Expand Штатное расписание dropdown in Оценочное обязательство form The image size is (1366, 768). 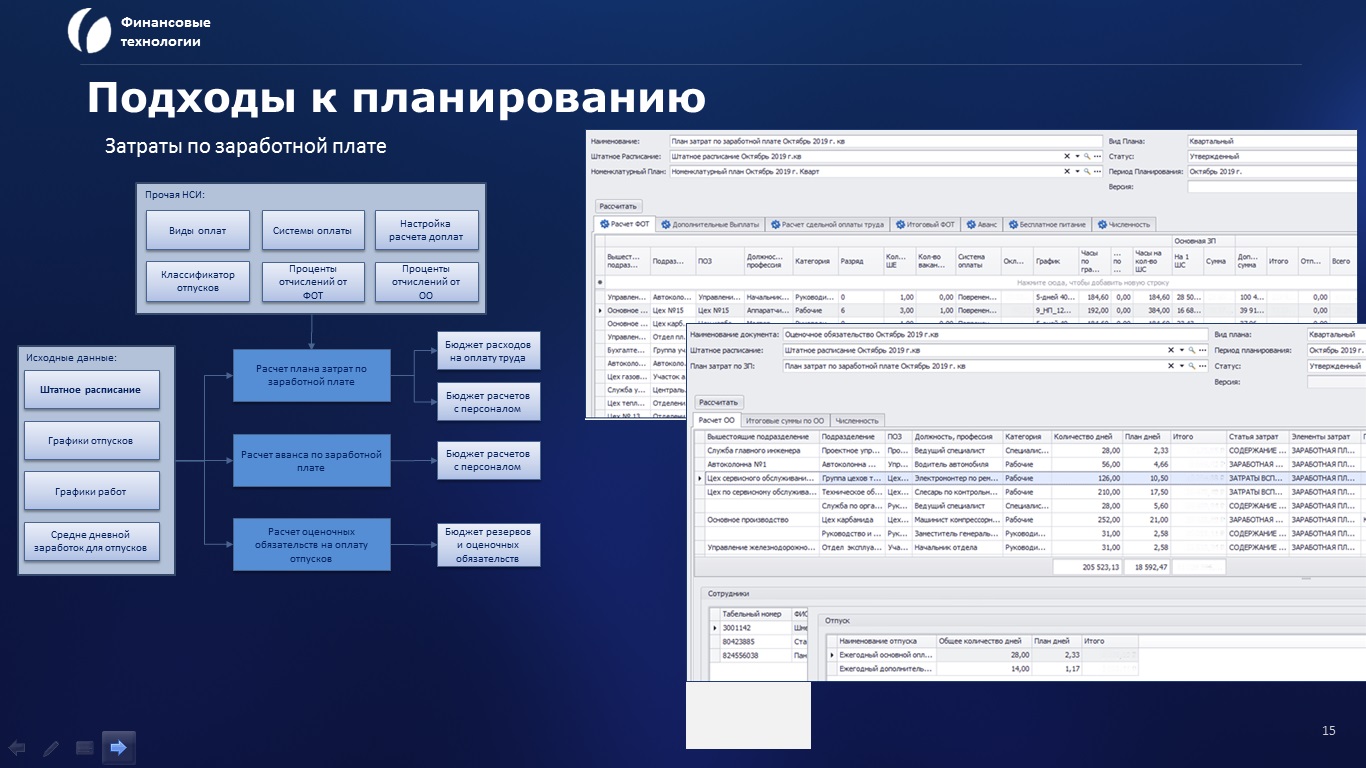[1182, 351]
